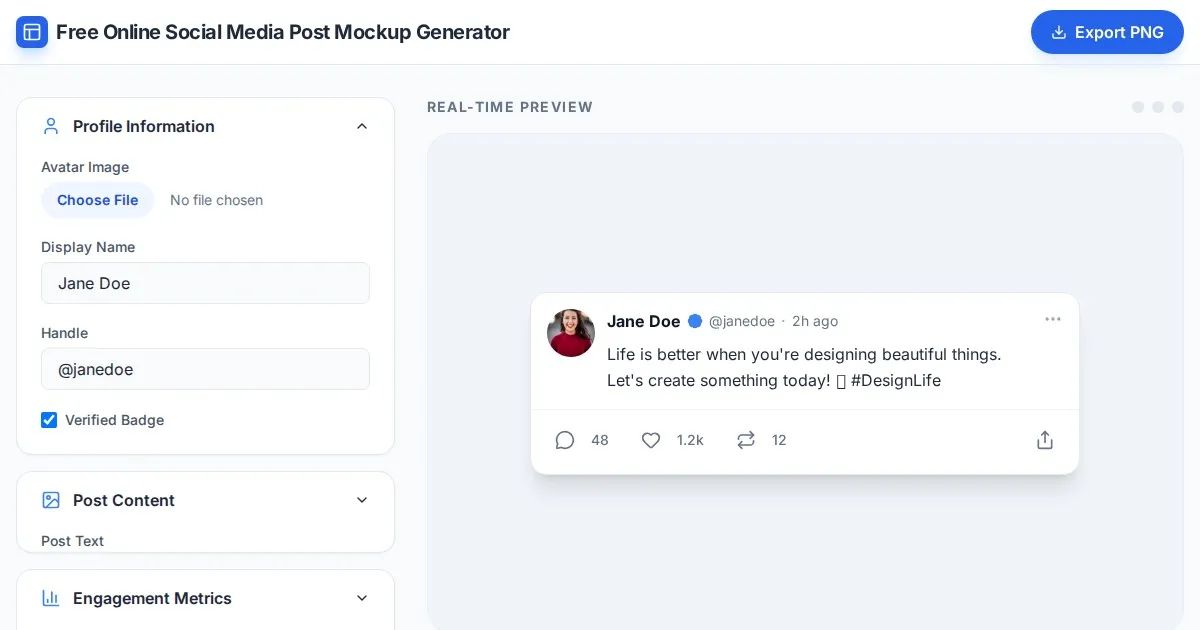
Task: Collapse the Profile Information section chevron
Action: (x=362, y=126)
